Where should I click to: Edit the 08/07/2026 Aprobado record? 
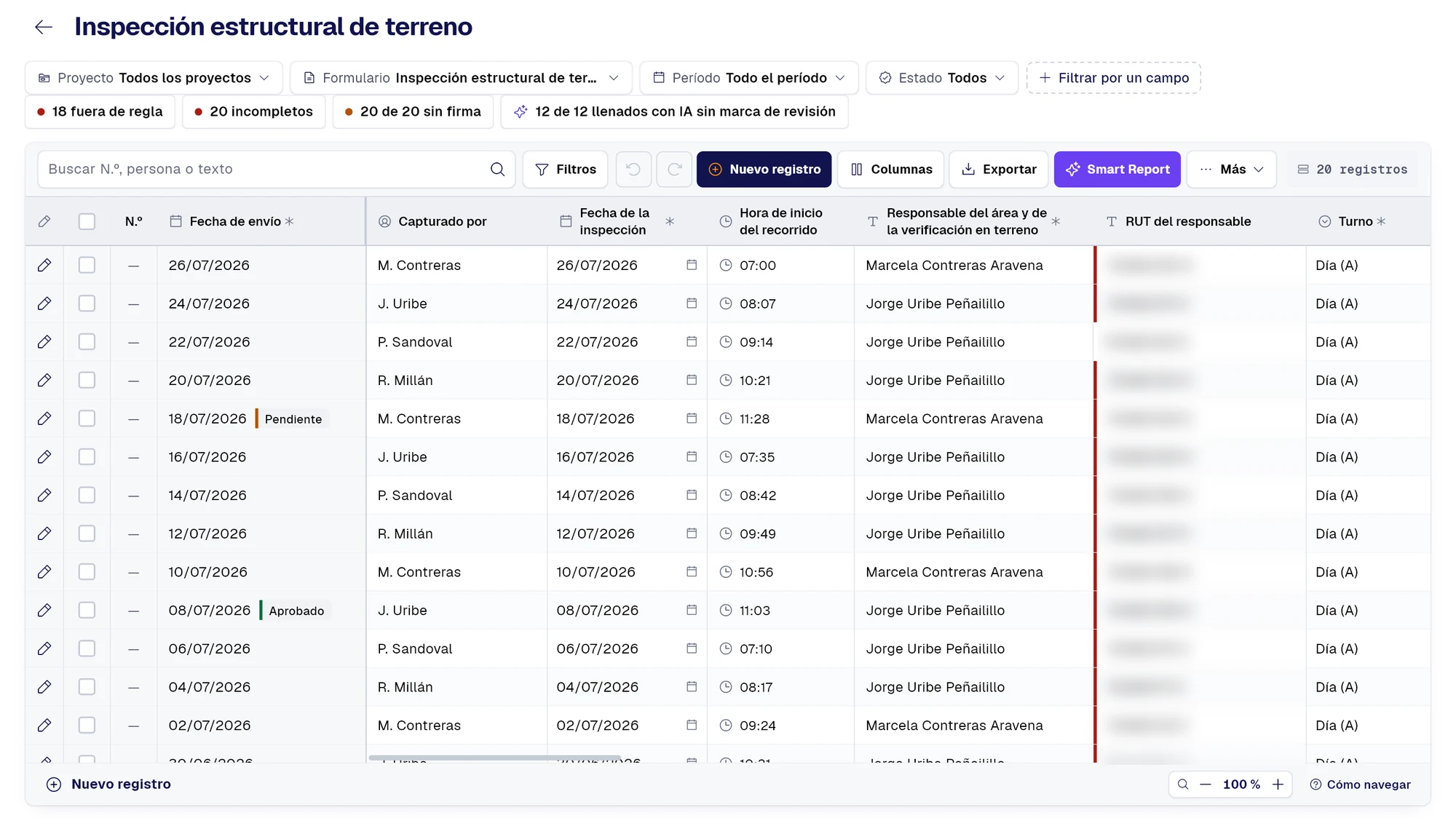[x=44, y=611]
